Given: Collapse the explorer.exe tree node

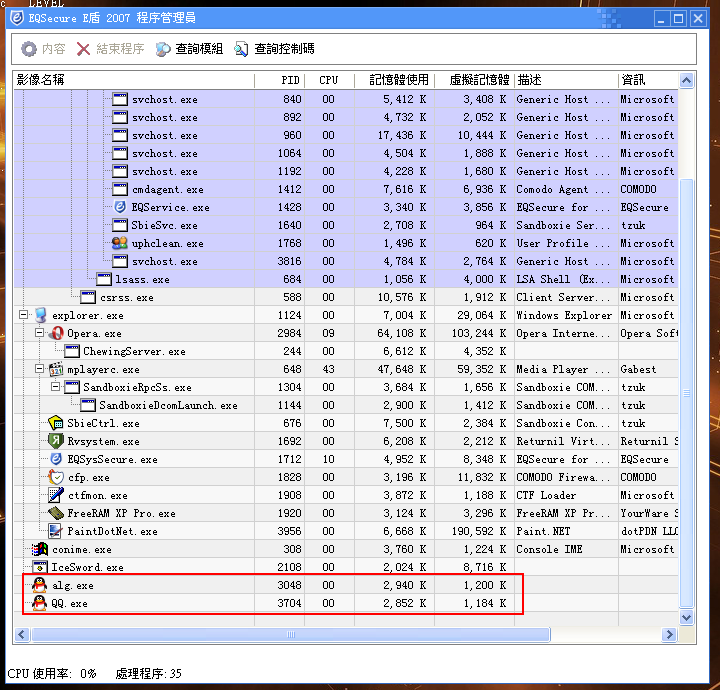Looking at the screenshot, I should tap(23, 315).
